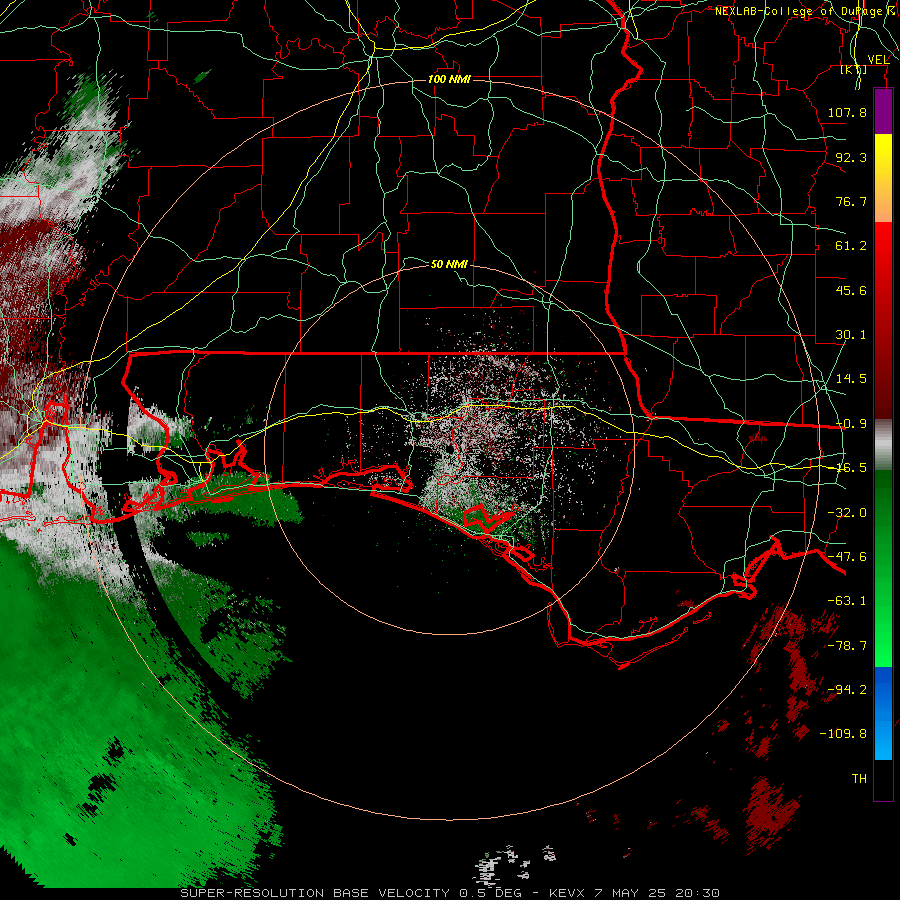
Task: Select the 30.1 velocity scale value
Action: click(x=851, y=335)
